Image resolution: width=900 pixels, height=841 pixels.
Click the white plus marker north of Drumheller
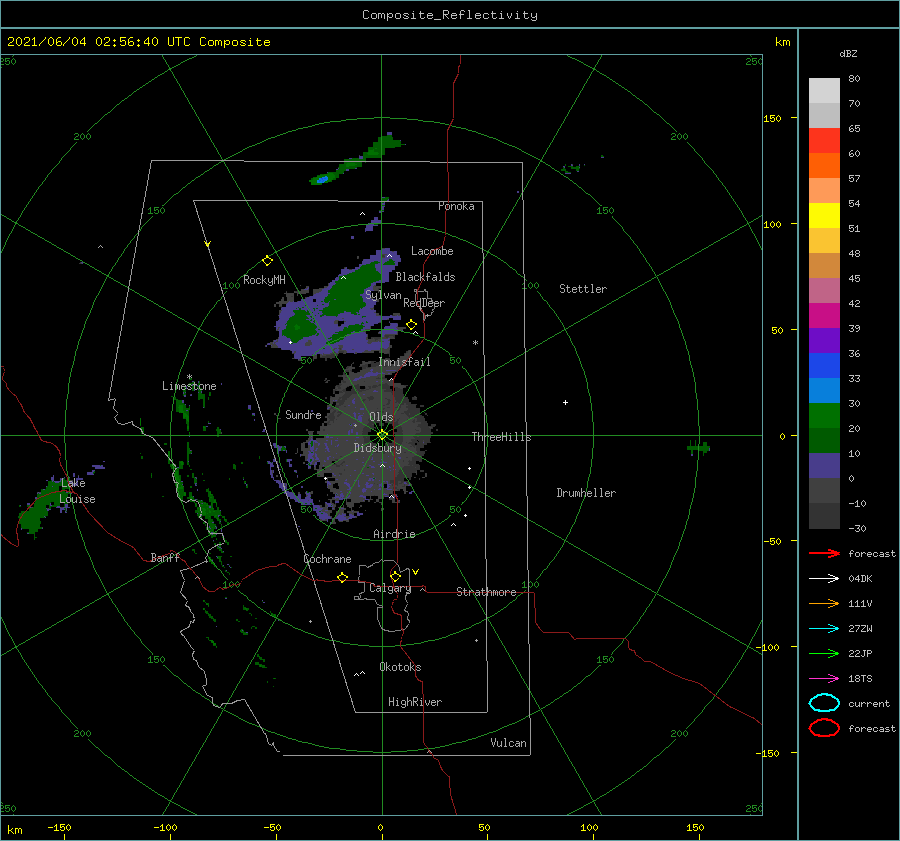click(x=565, y=402)
